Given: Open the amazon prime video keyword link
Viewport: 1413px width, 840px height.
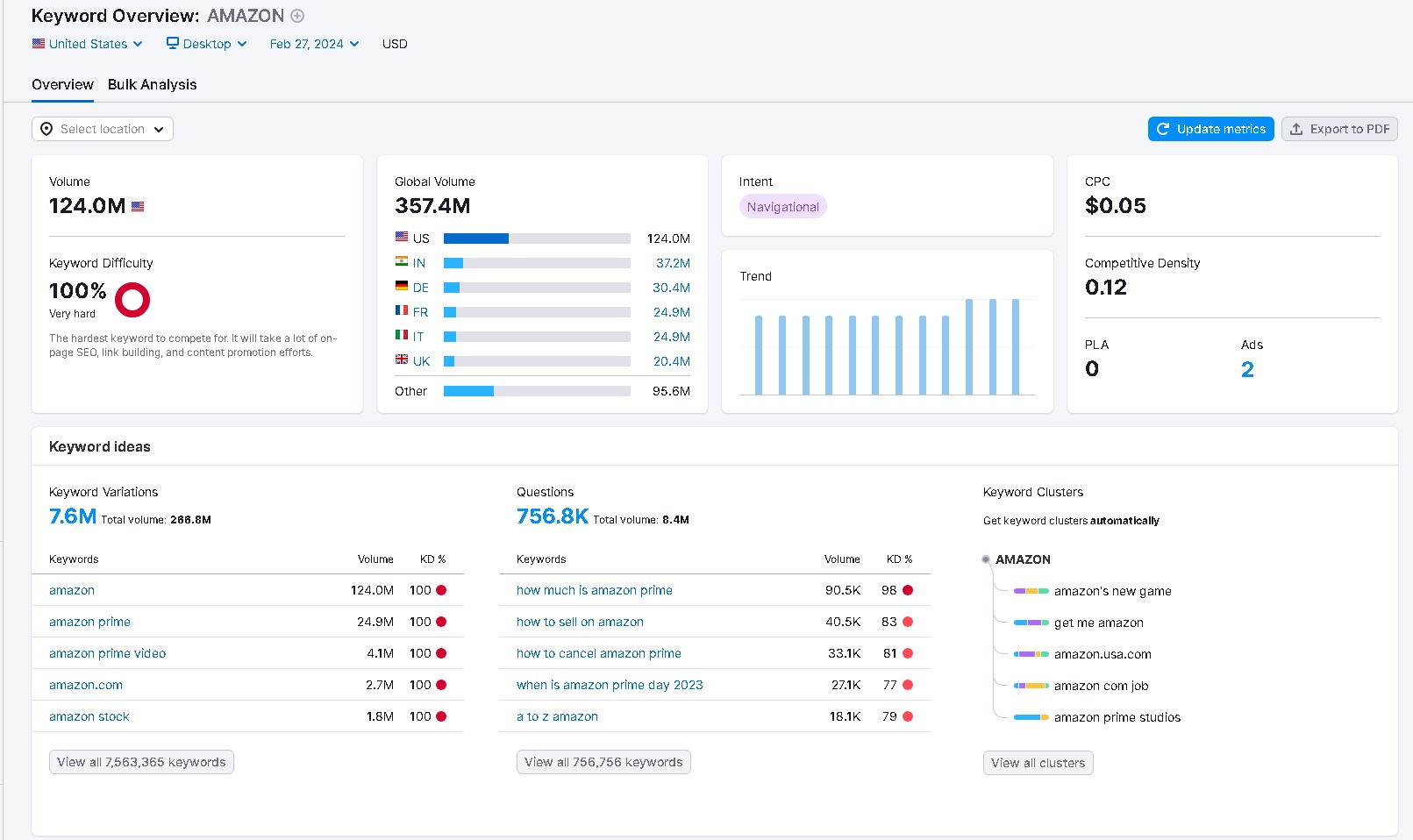Looking at the screenshot, I should click(x=107, y=653).
